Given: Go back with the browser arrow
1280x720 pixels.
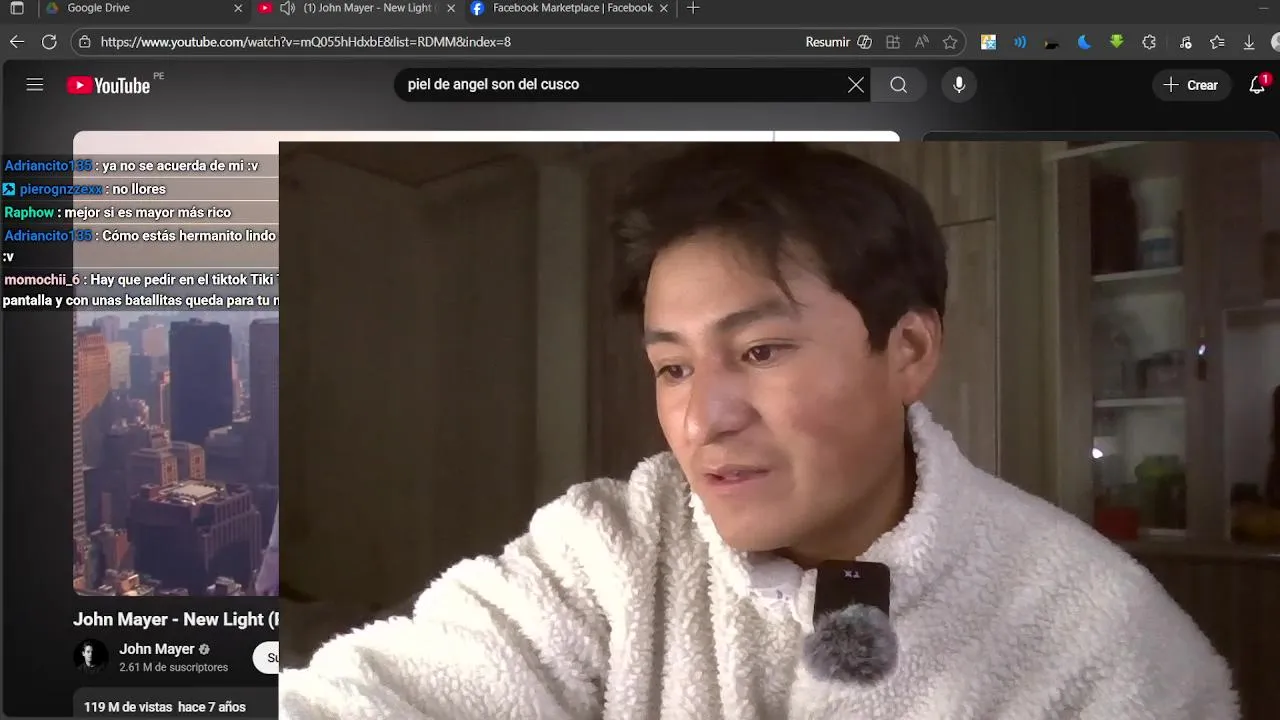Looking at the screenshot, I should tap(17, 42).
